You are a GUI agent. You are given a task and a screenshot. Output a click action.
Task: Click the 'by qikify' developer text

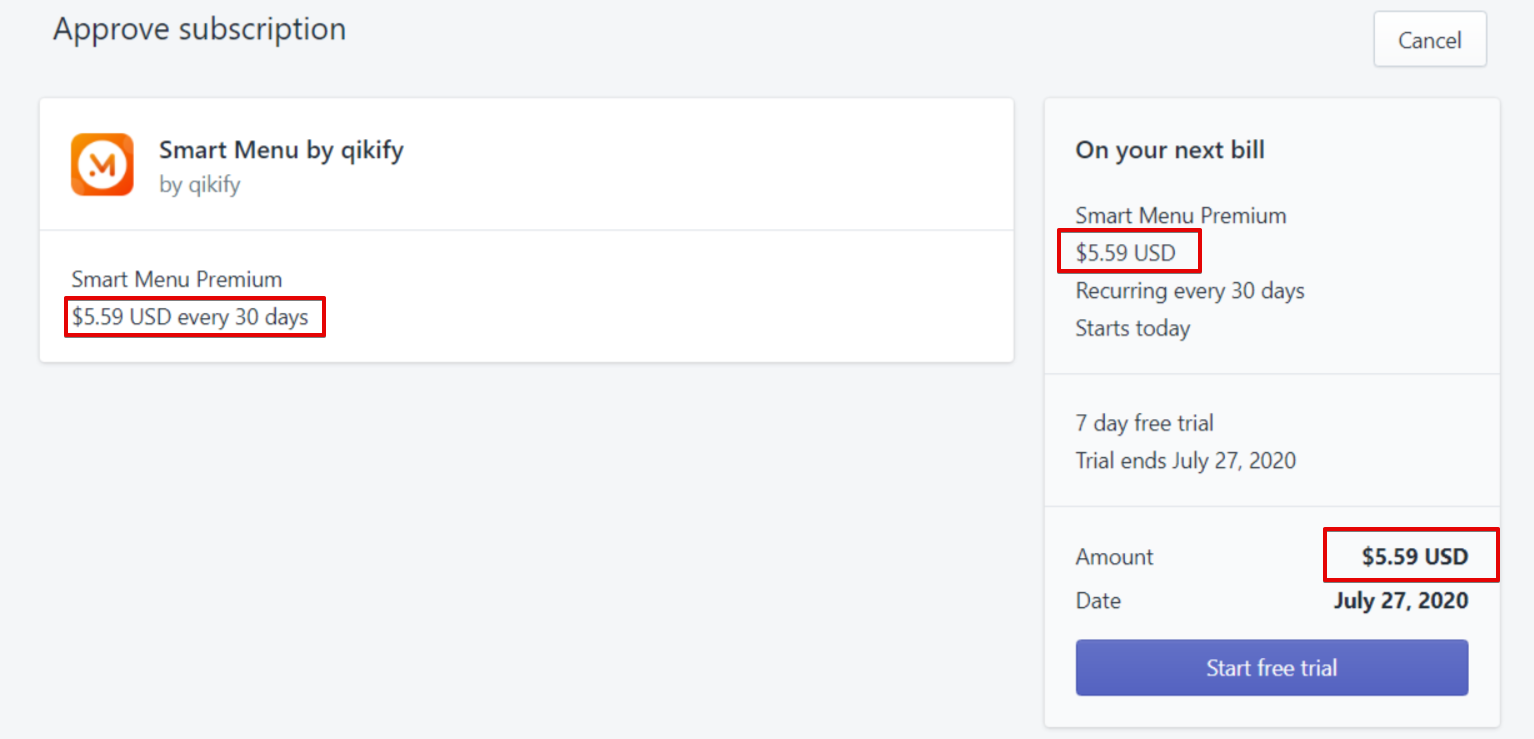[x=199, y=185]
